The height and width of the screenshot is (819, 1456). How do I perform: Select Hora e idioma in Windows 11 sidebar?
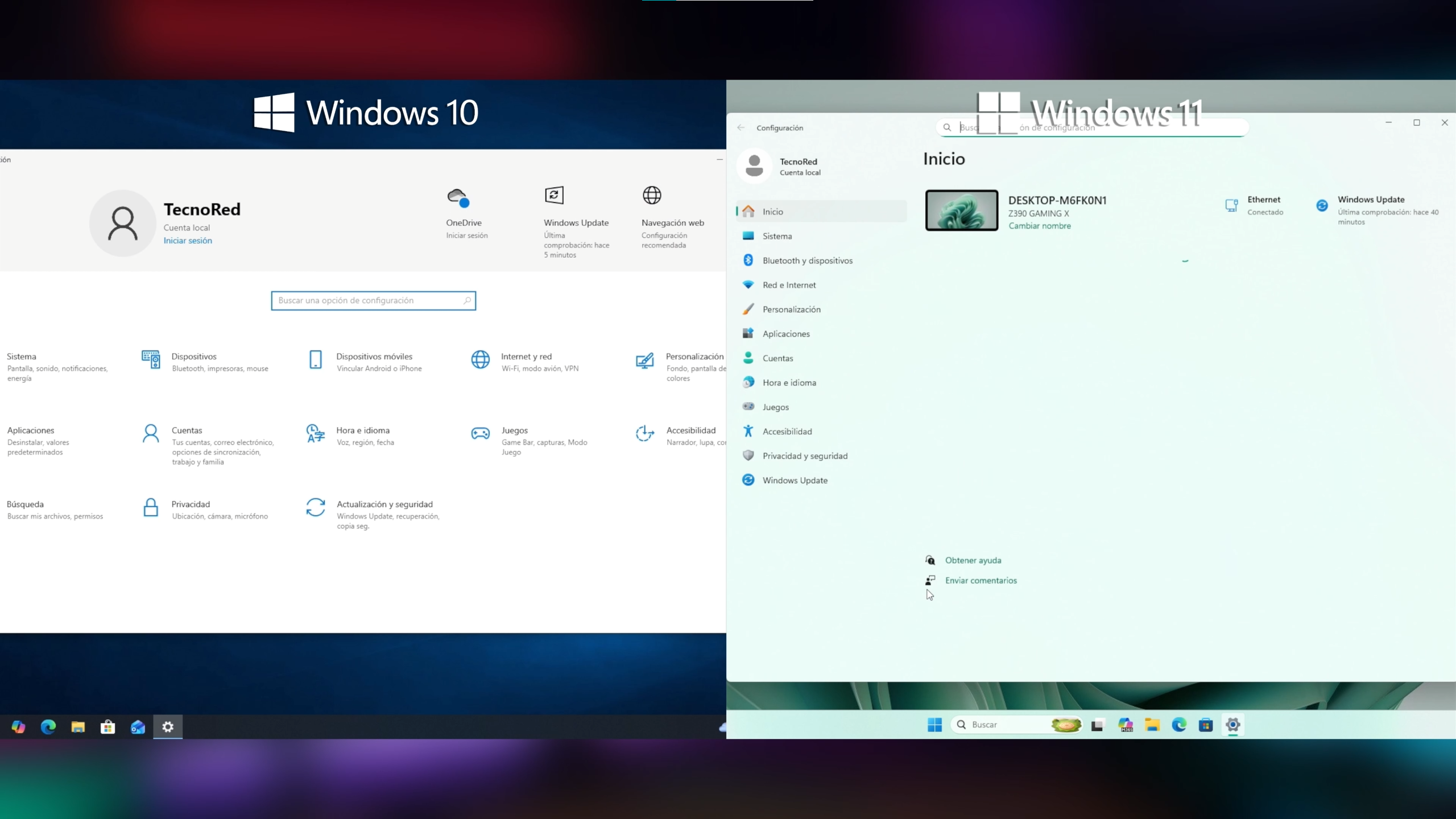(821, 383)
